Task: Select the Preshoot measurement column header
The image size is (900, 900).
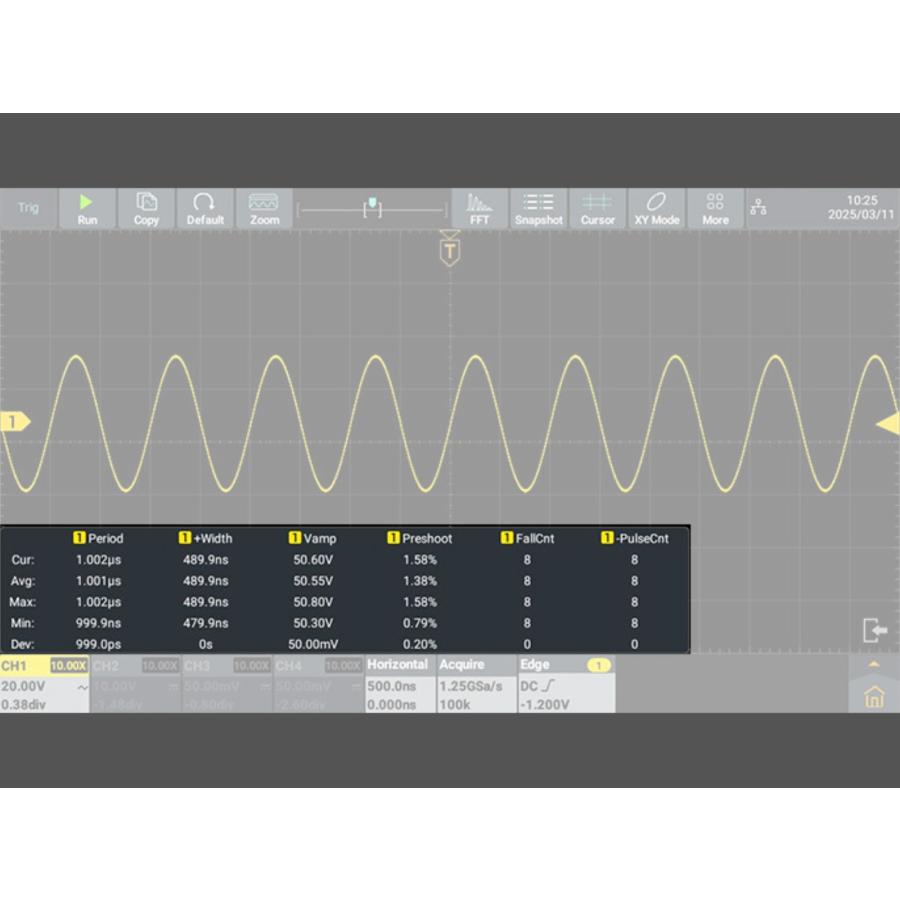Action: [x=420, y=538]
